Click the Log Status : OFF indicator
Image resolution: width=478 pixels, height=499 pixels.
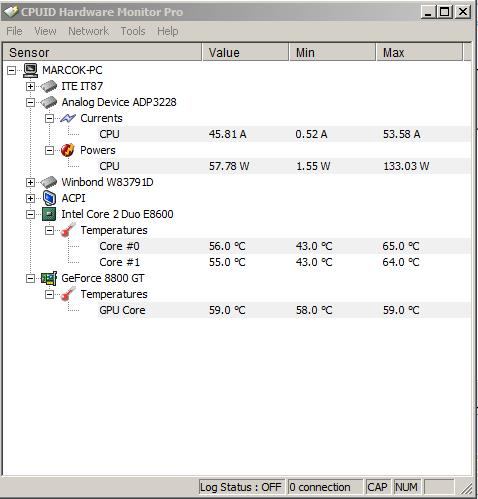(241, 487)
